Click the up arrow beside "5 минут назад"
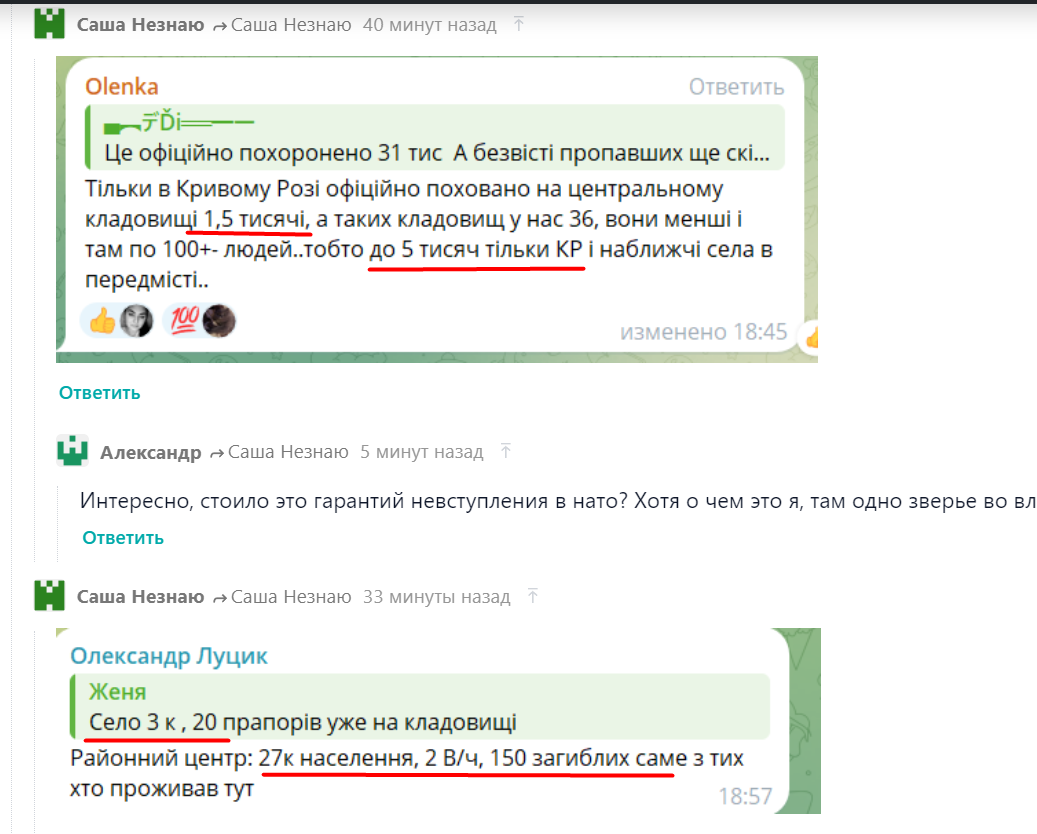The image size is (1037, 834). [505, 452]
